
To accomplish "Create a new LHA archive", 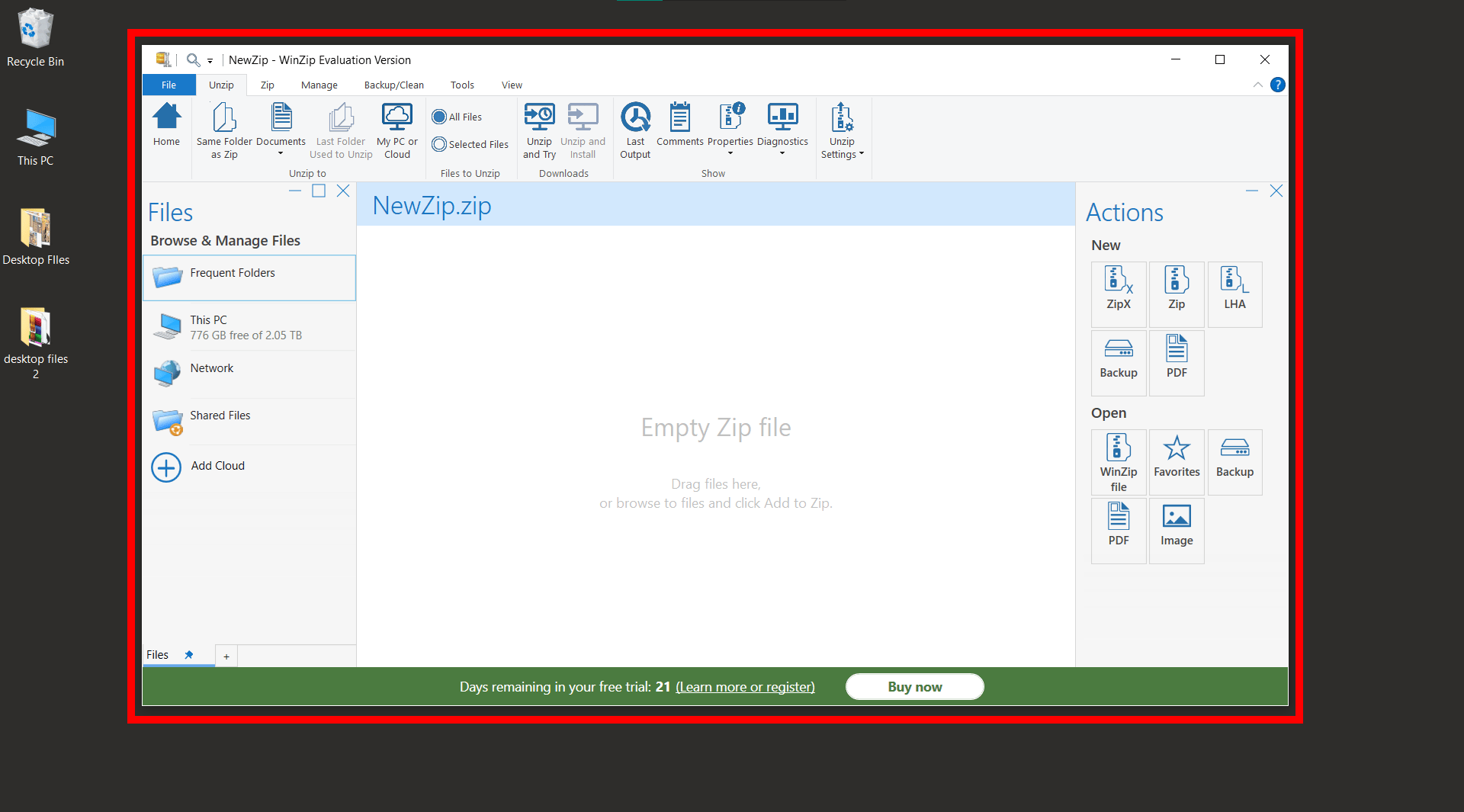I will click(1234, 294).
